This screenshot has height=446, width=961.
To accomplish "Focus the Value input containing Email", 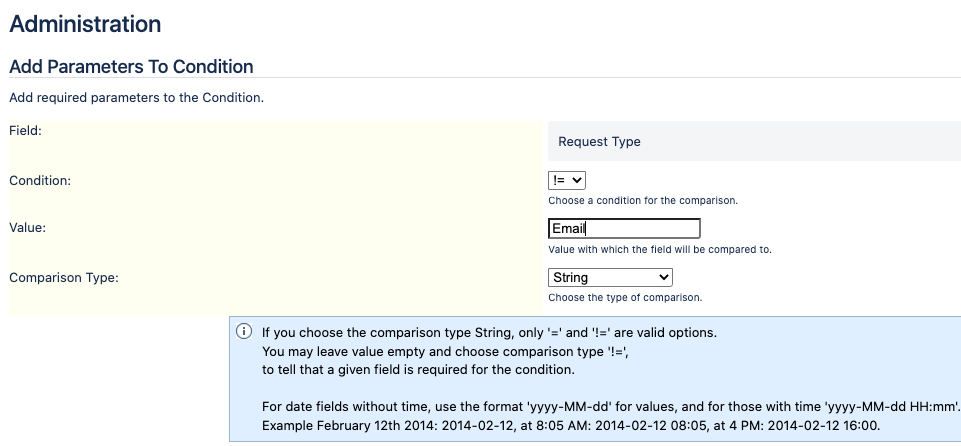I will click(624, 229).
